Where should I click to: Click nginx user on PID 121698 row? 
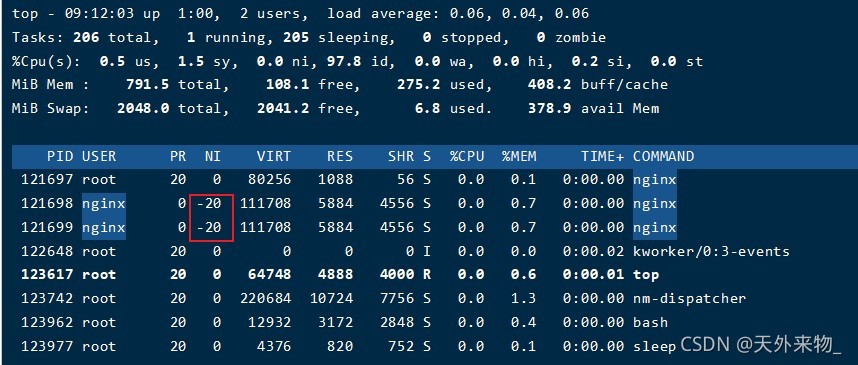point(104,204)
